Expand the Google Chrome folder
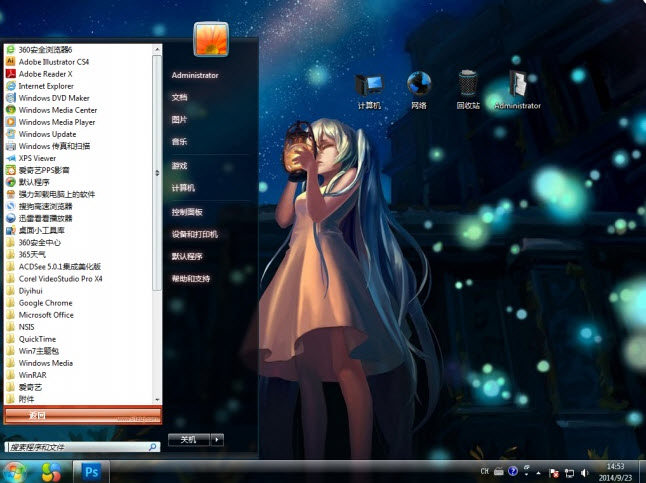This screenshot has height=483, width=646. 40,302
